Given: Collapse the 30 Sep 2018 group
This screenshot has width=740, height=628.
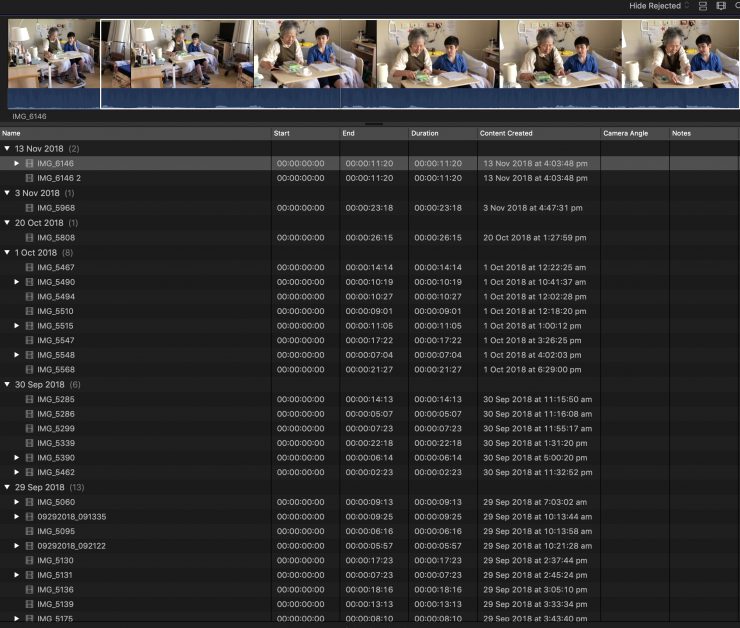Looking at the screenshot, I should coord(7,385).
